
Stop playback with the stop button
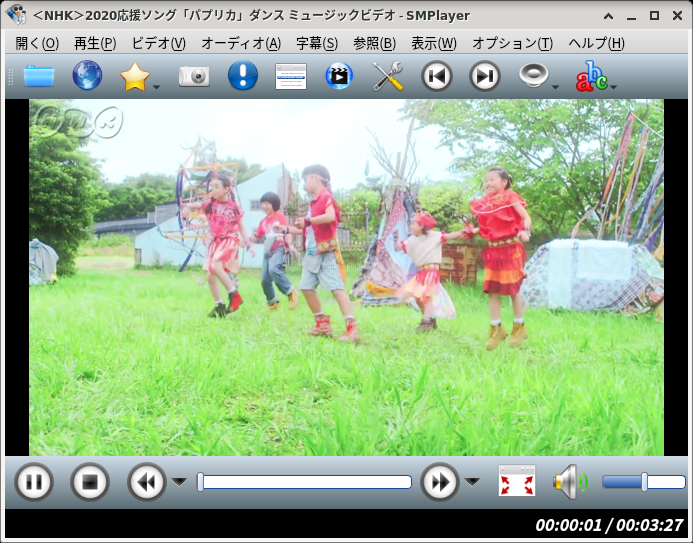90,482
